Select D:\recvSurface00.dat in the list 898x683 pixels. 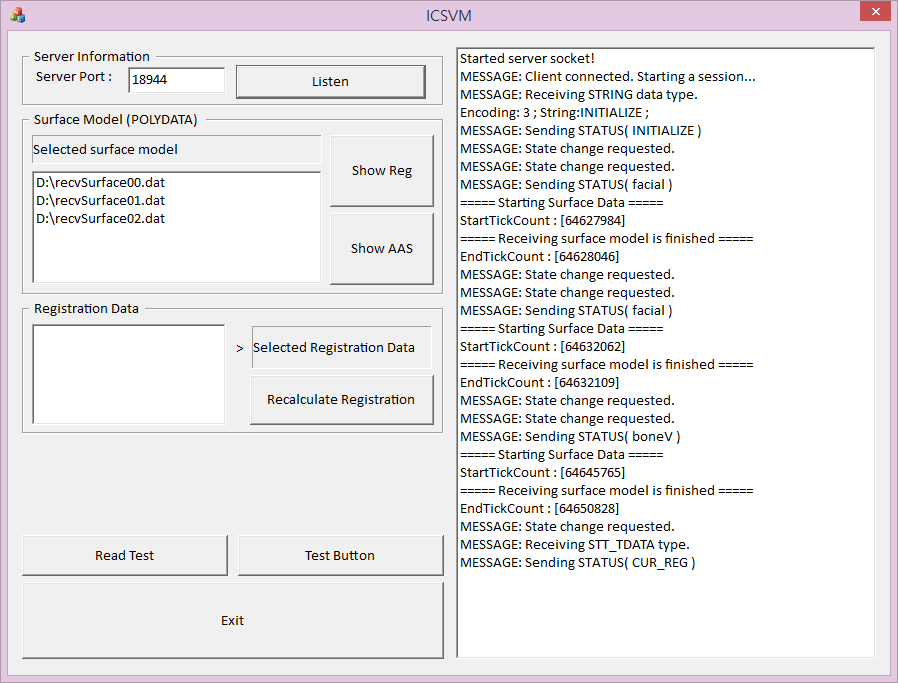(100, 183)
